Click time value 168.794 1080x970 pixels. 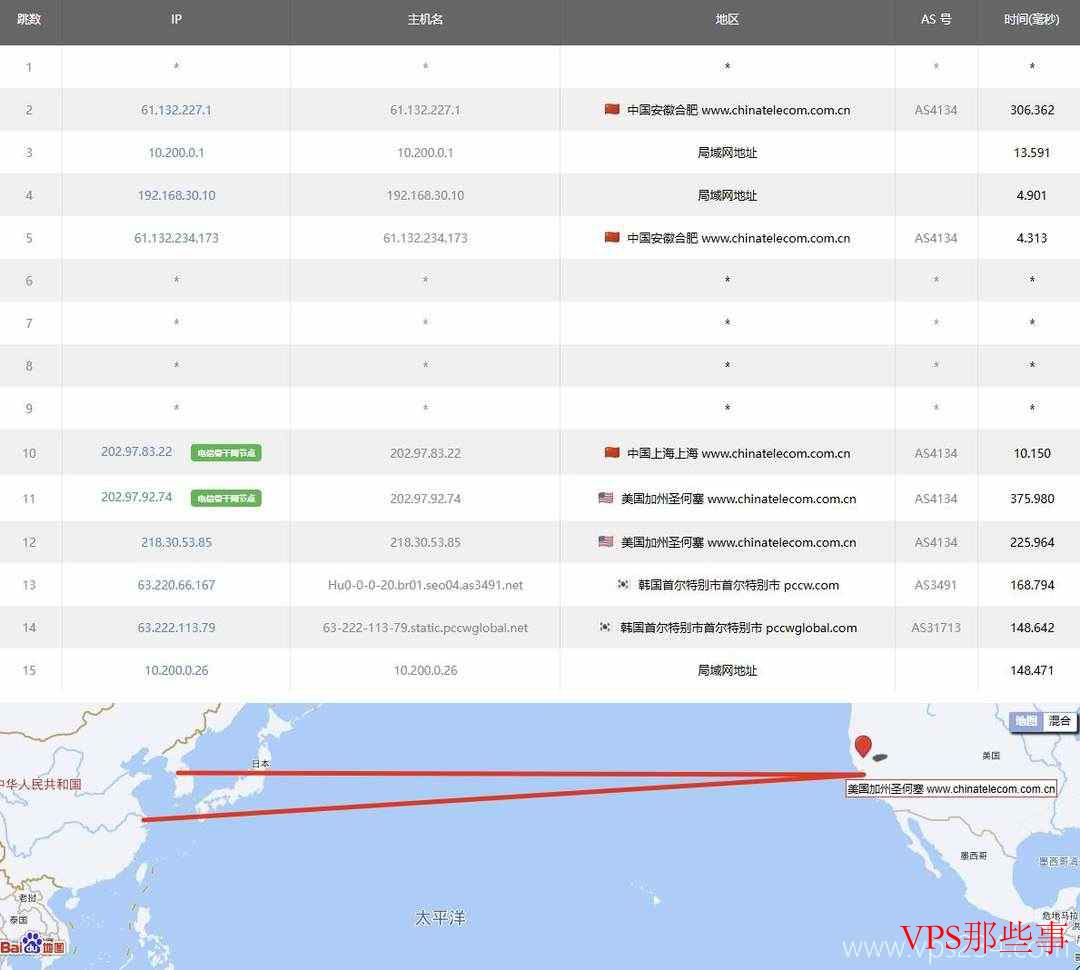[x=1032, y=585]
